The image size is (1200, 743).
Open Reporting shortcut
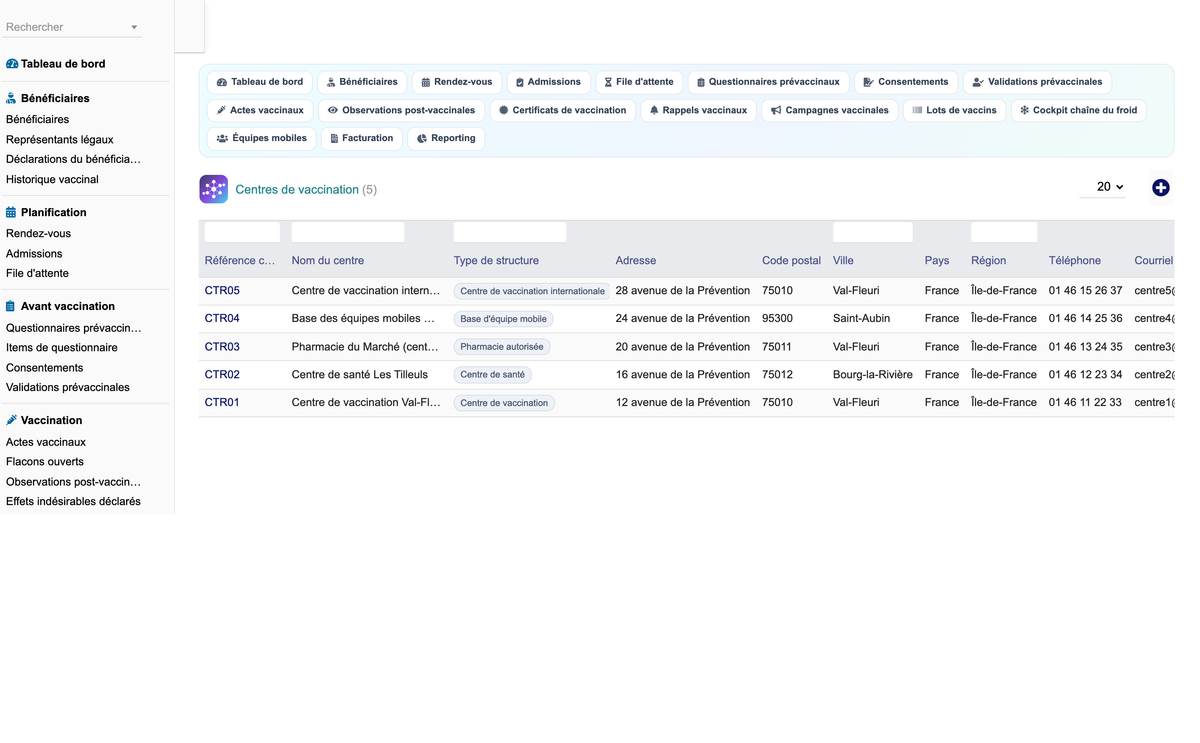446,138
